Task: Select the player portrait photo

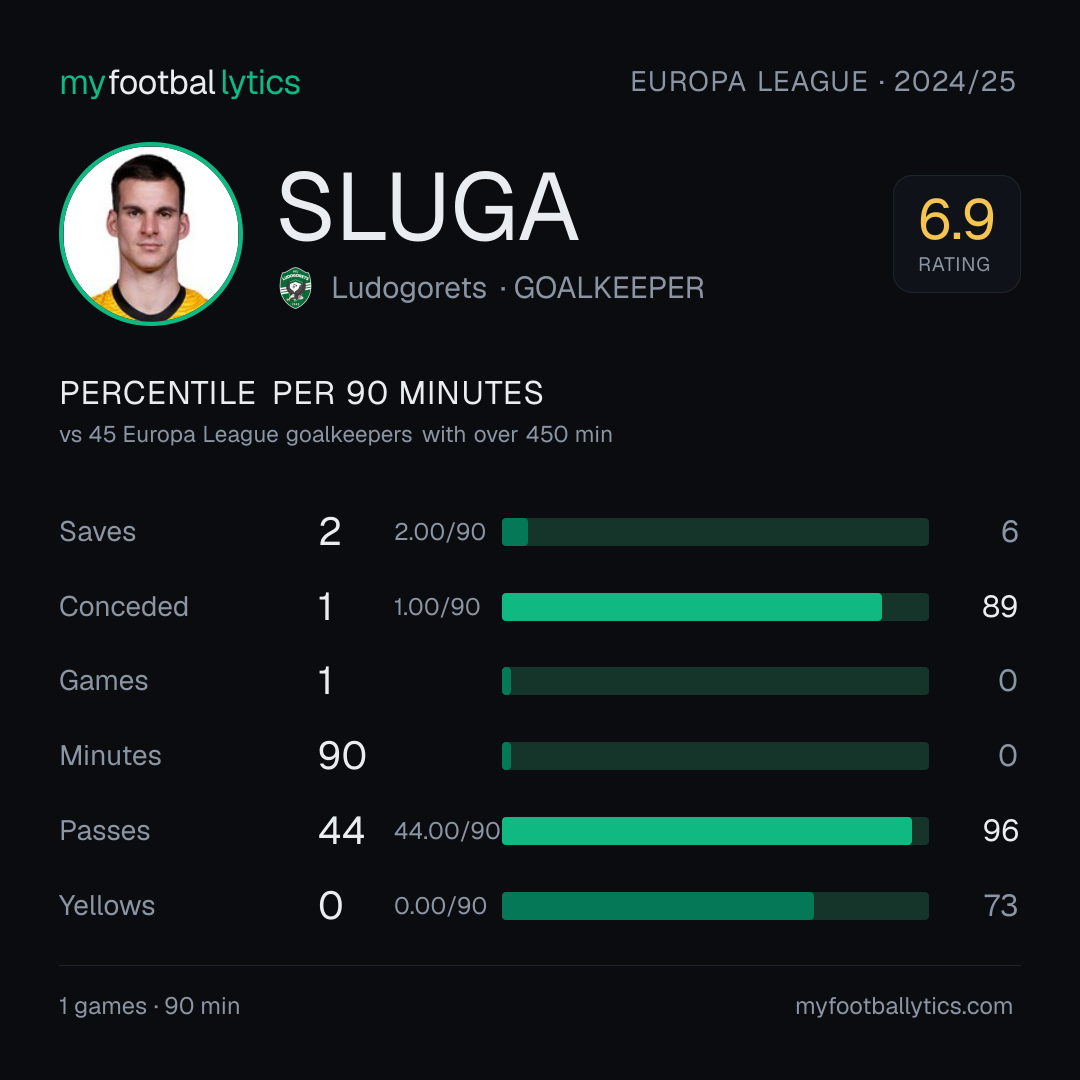Action: [151, 233]
